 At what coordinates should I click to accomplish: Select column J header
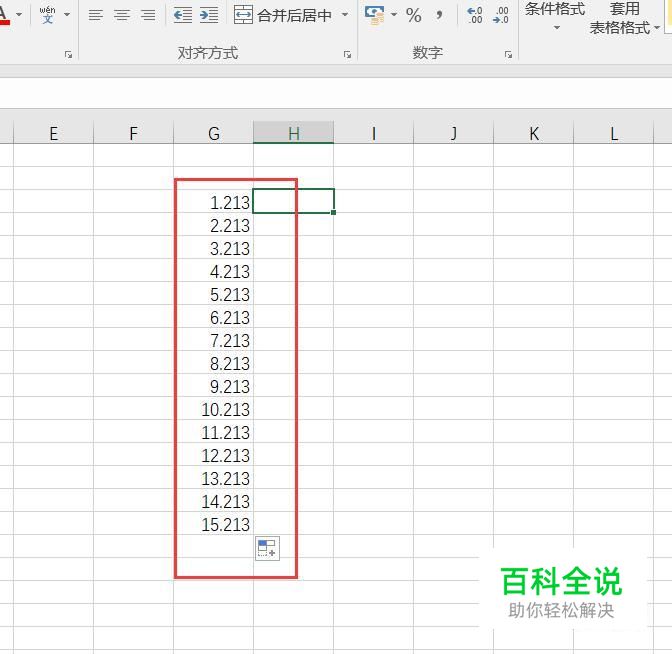(x=453, y=134)
